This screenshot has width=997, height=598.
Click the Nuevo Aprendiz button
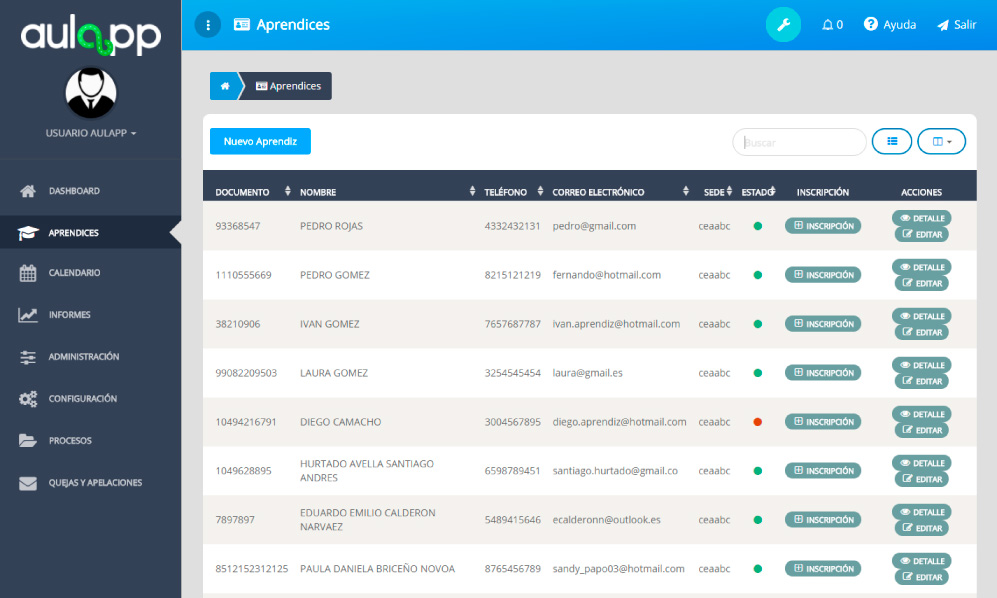tap(260, 142)
